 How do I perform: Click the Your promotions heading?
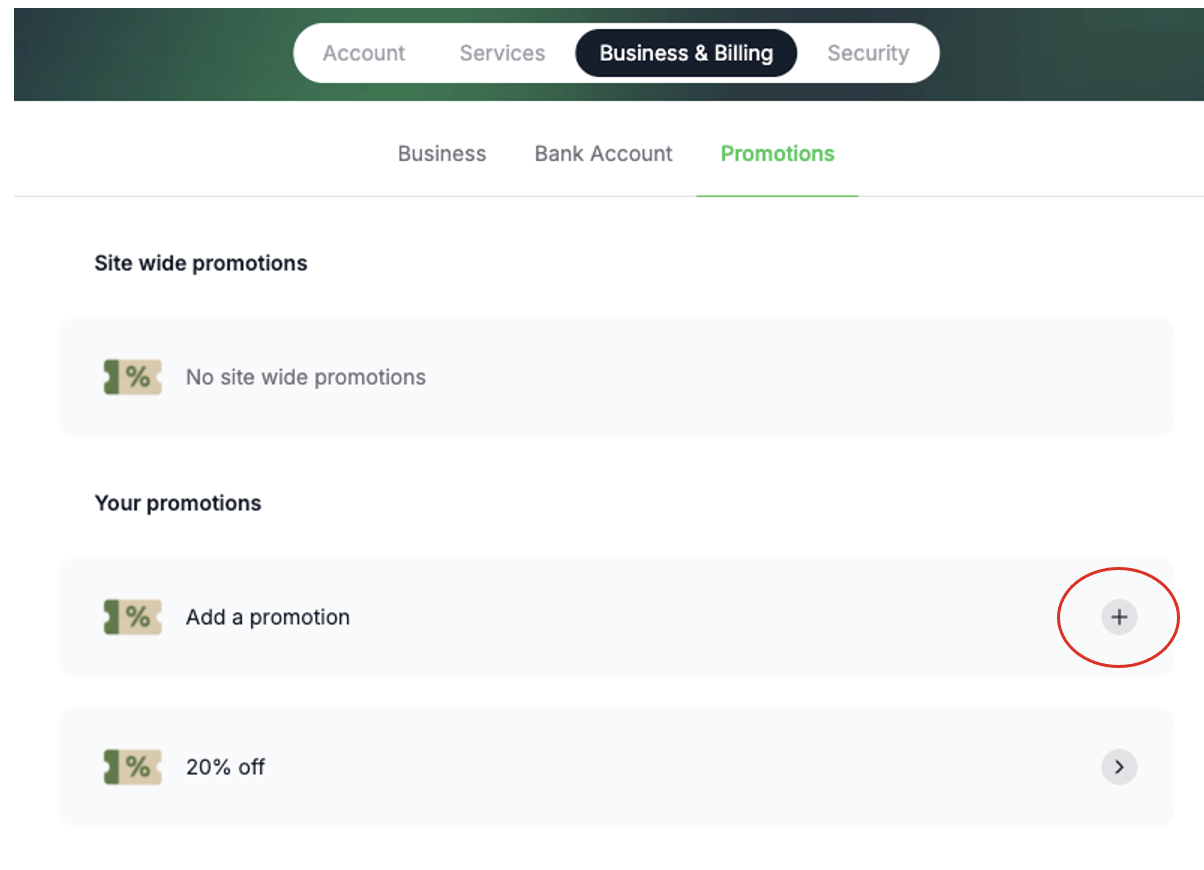(178, 503)
